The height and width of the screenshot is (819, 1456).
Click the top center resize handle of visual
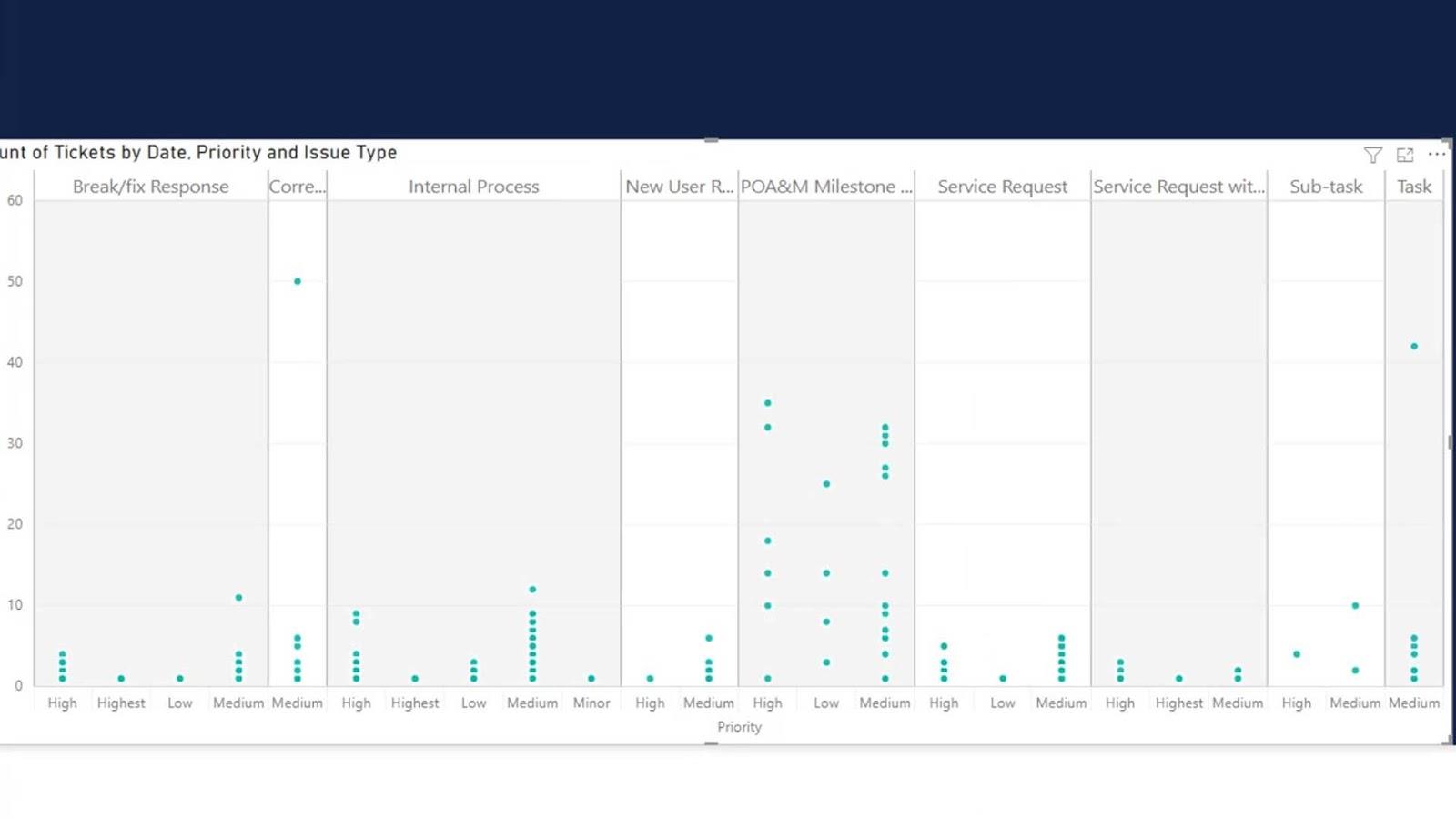click(x=712, y=141)
